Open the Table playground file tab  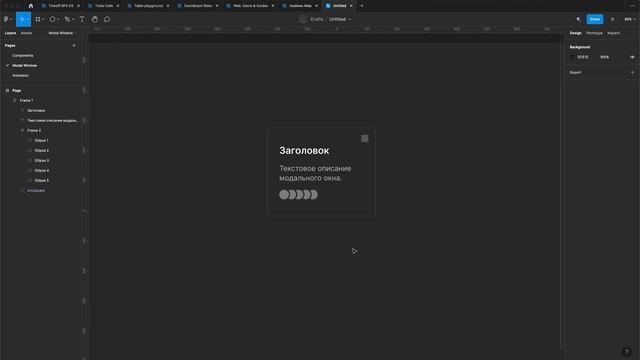point(149,6)
